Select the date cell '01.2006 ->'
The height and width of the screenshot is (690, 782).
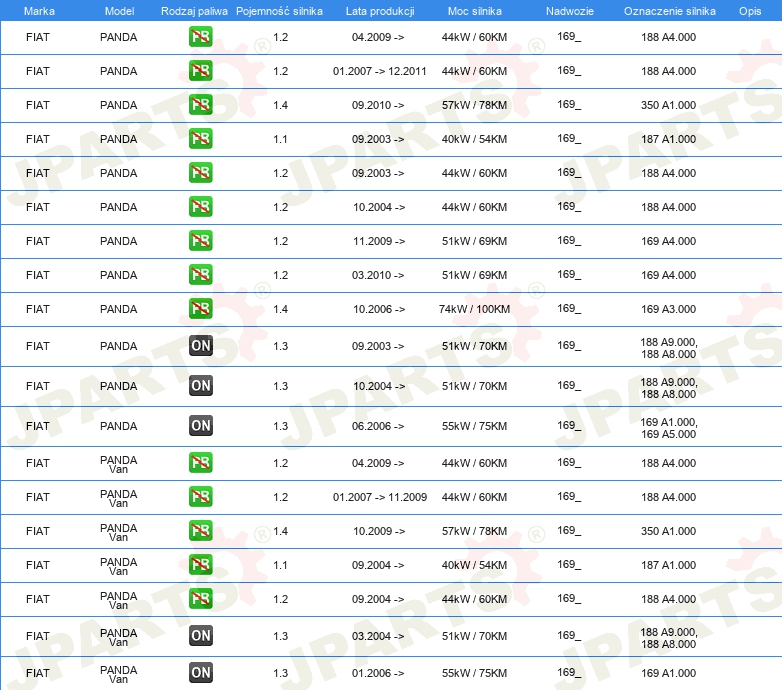click(378, 673)
